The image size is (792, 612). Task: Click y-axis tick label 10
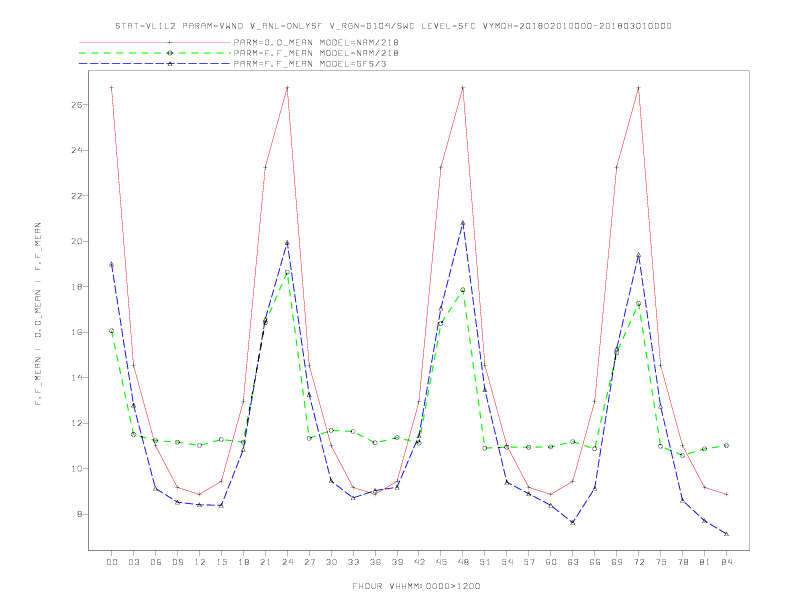pos(77,469)
